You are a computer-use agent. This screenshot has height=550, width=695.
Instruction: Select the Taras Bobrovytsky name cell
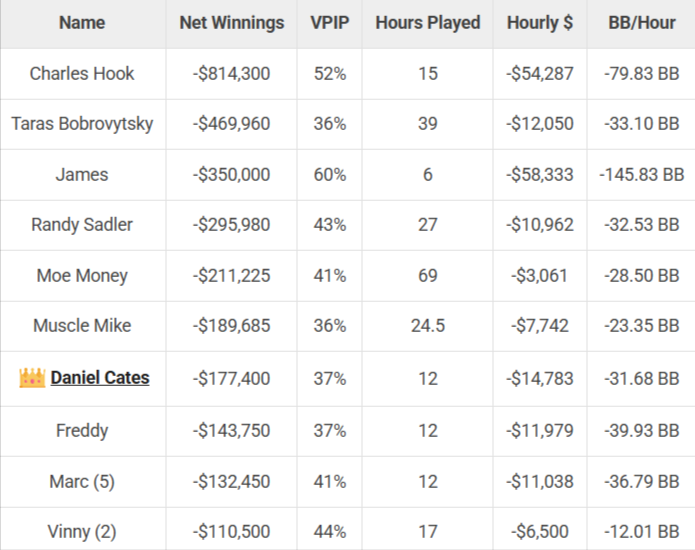[82, 124]
